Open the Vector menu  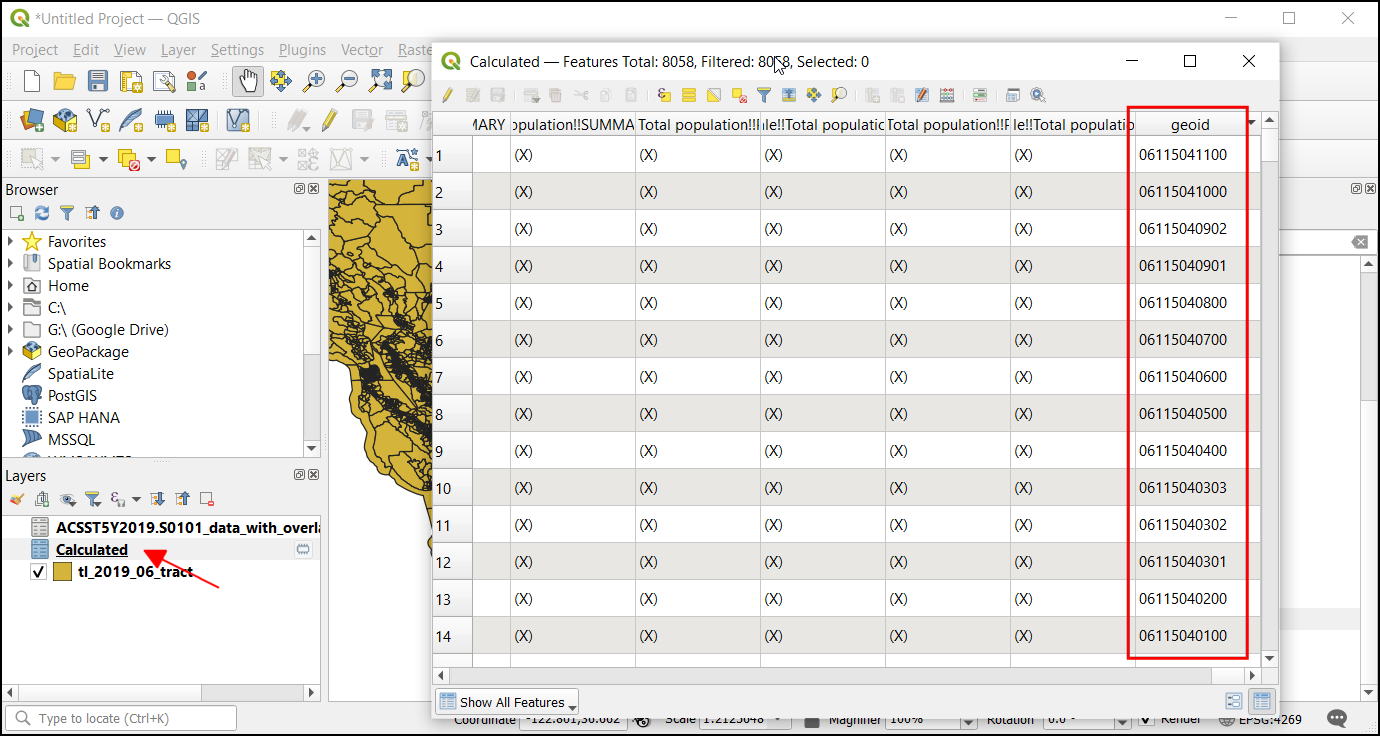[x=361, y=50]
